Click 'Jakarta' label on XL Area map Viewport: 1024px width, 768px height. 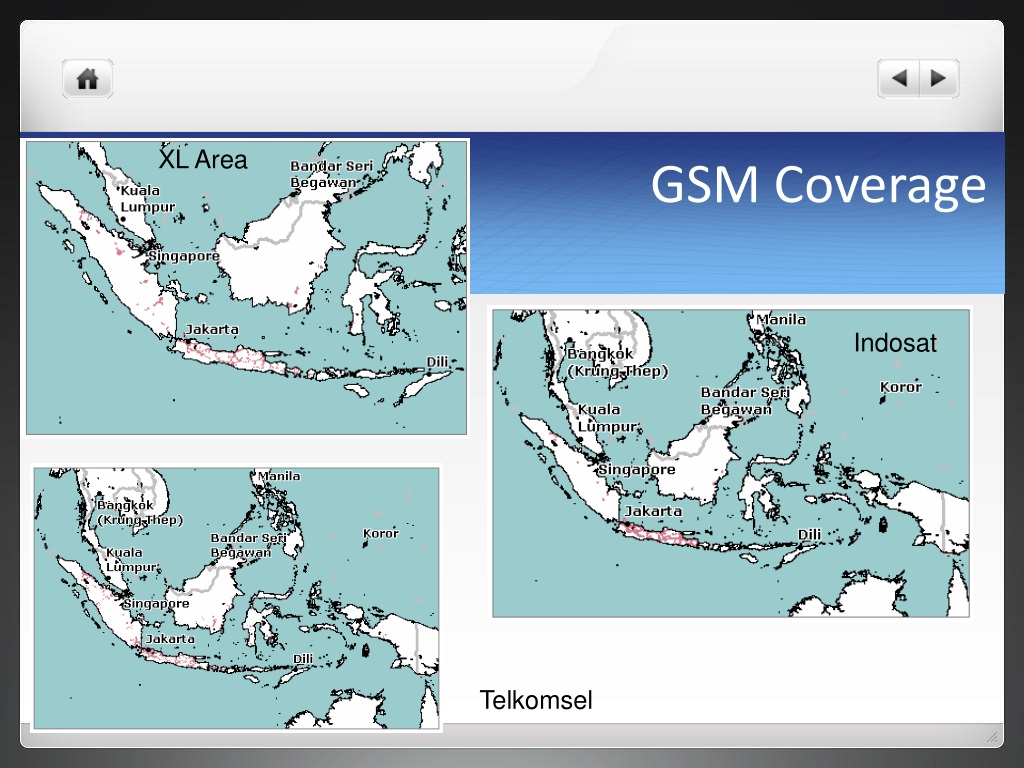pyautogui.click(x=212, y=329)
